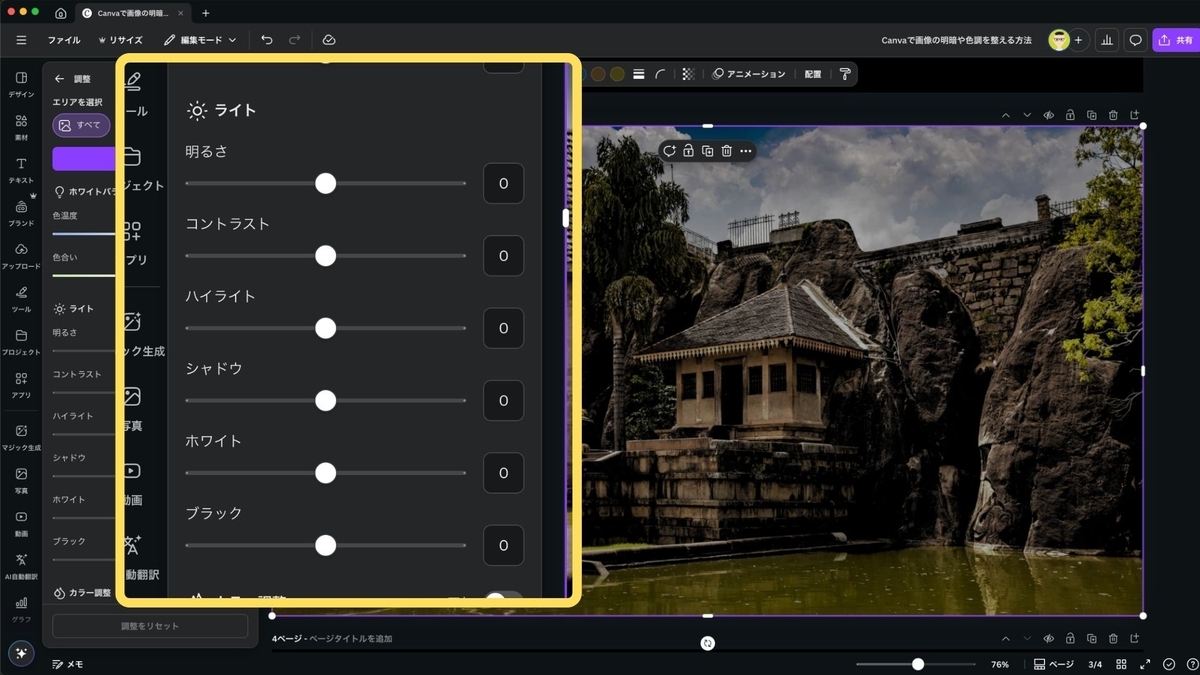Click the 共有 share button
The image size is (1200, 675).
[x=1175, y=40]
